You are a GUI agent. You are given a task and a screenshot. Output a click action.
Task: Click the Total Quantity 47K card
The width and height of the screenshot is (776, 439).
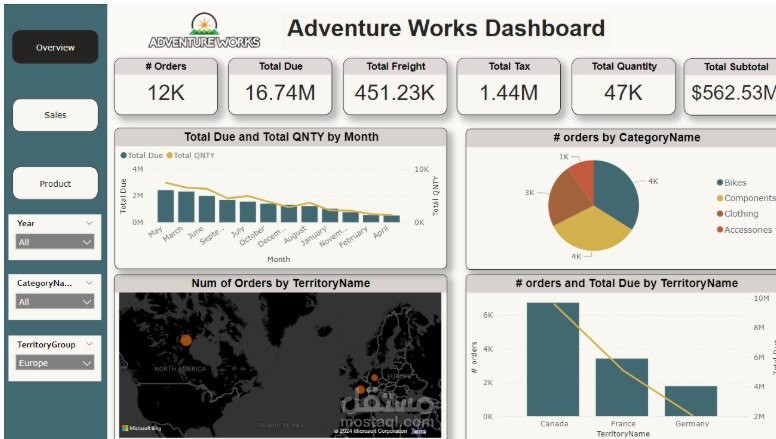coord(624,87)
